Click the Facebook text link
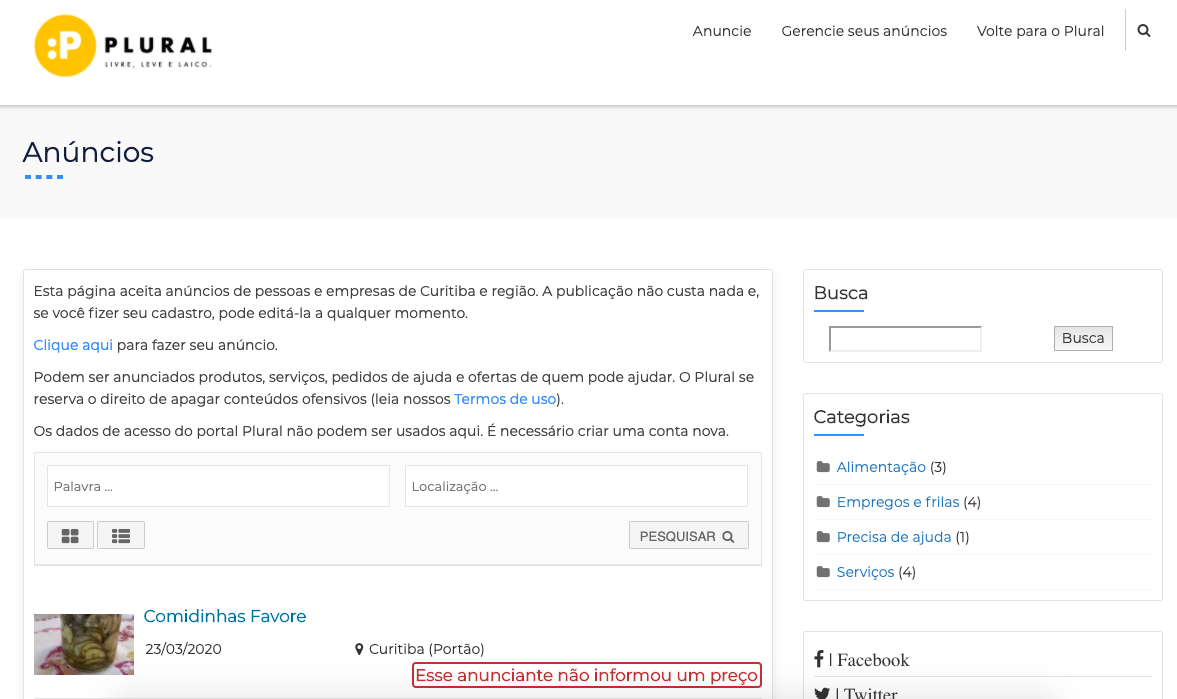This screenshot has width=1177, height=699. coord(873,660)
